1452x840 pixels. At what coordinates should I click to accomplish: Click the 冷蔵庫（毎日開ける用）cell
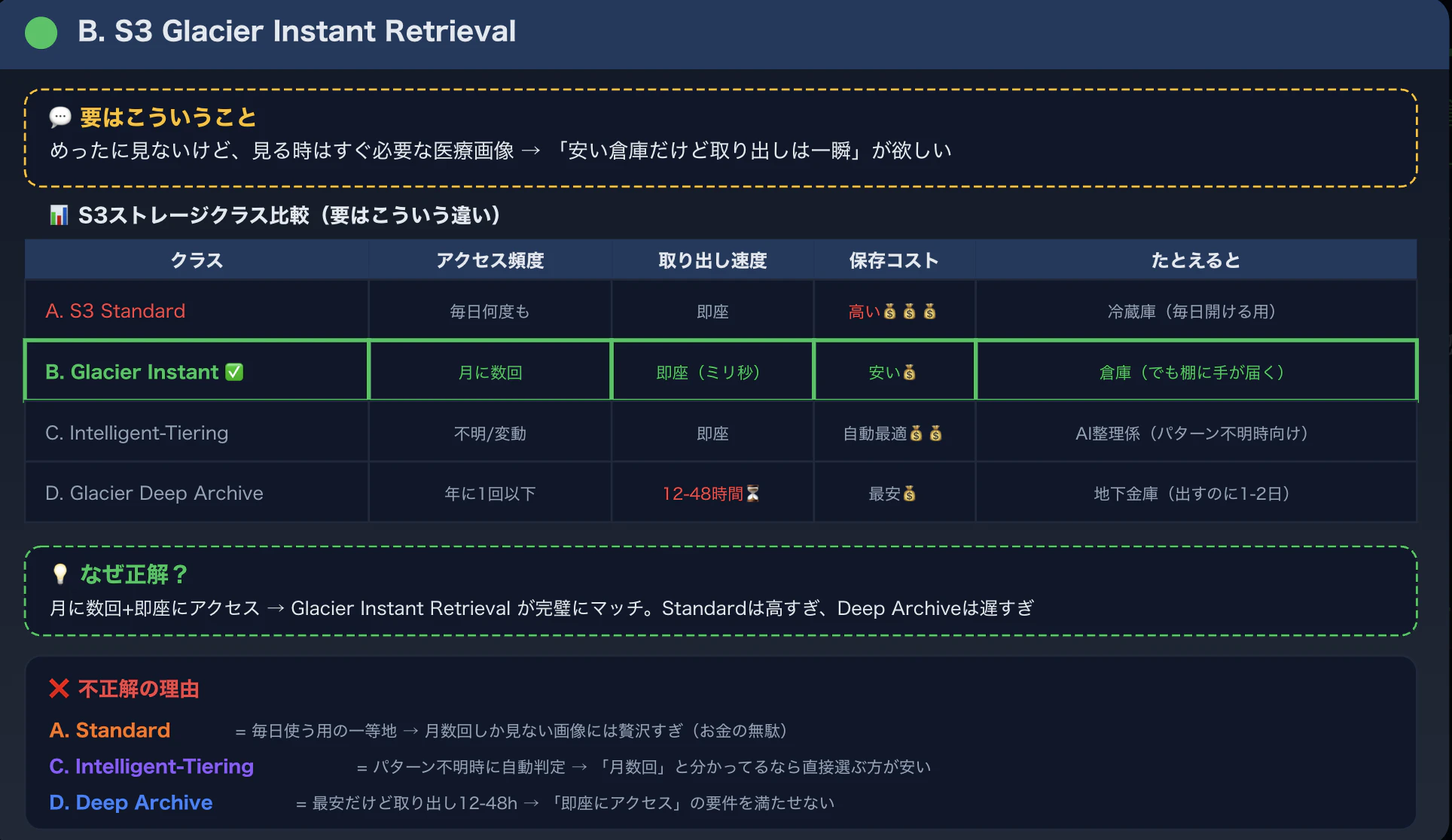tap(1196, 311)
